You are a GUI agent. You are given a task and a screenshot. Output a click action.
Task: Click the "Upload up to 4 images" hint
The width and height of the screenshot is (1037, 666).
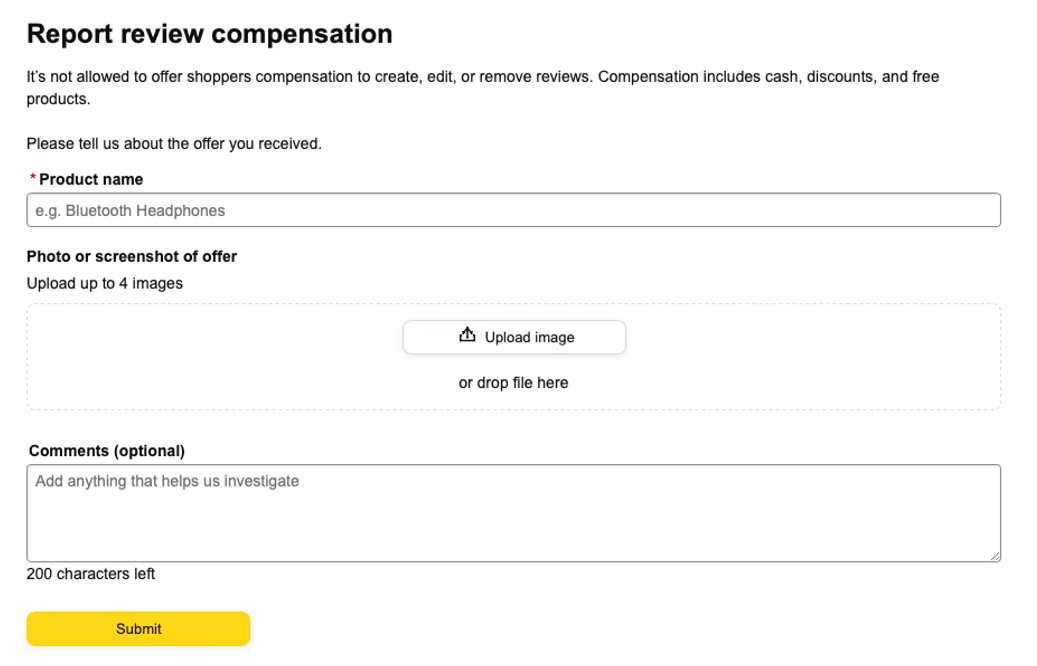pos(105,284)
